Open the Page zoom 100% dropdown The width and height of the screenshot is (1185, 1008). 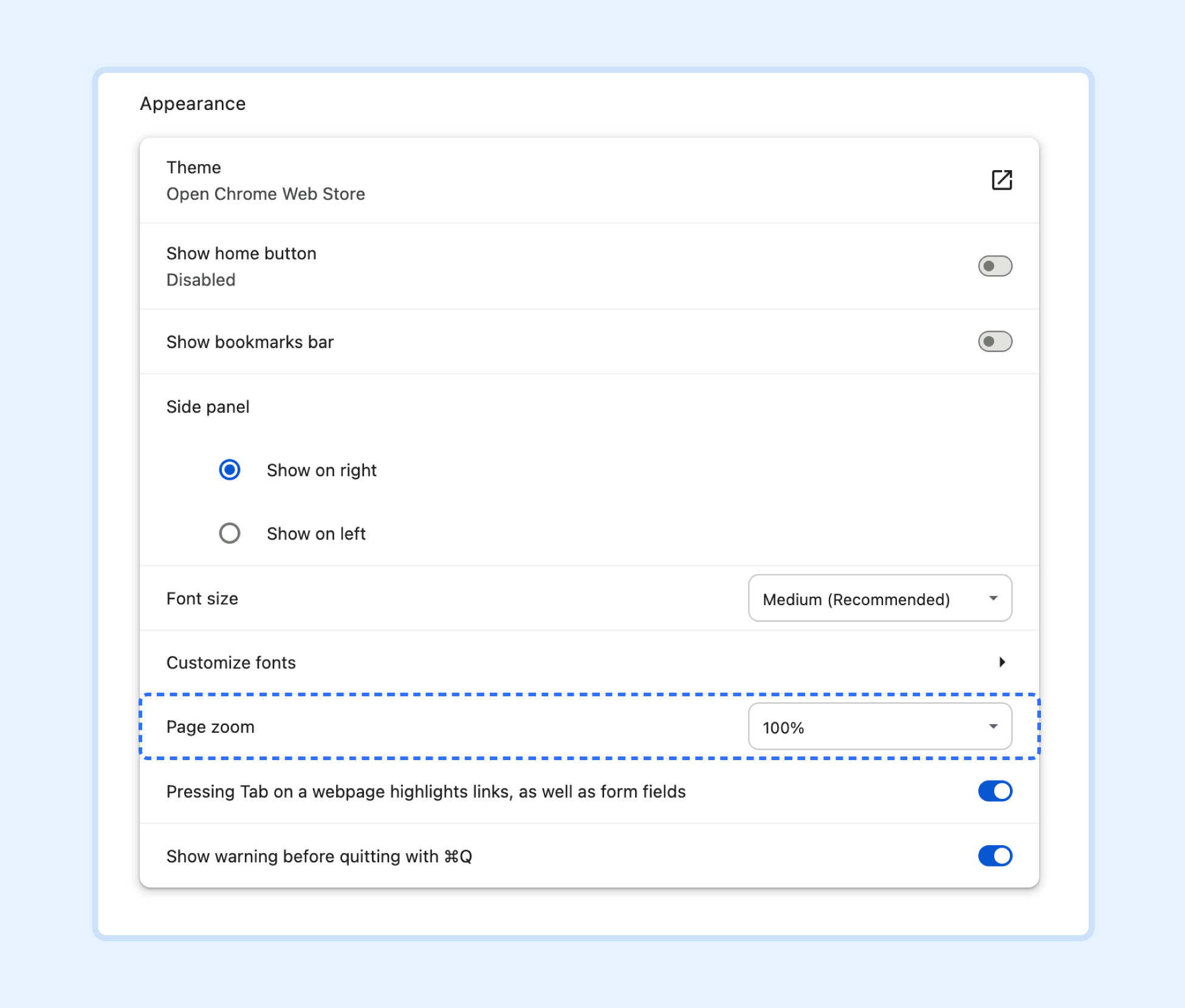[x=880, y=727]
